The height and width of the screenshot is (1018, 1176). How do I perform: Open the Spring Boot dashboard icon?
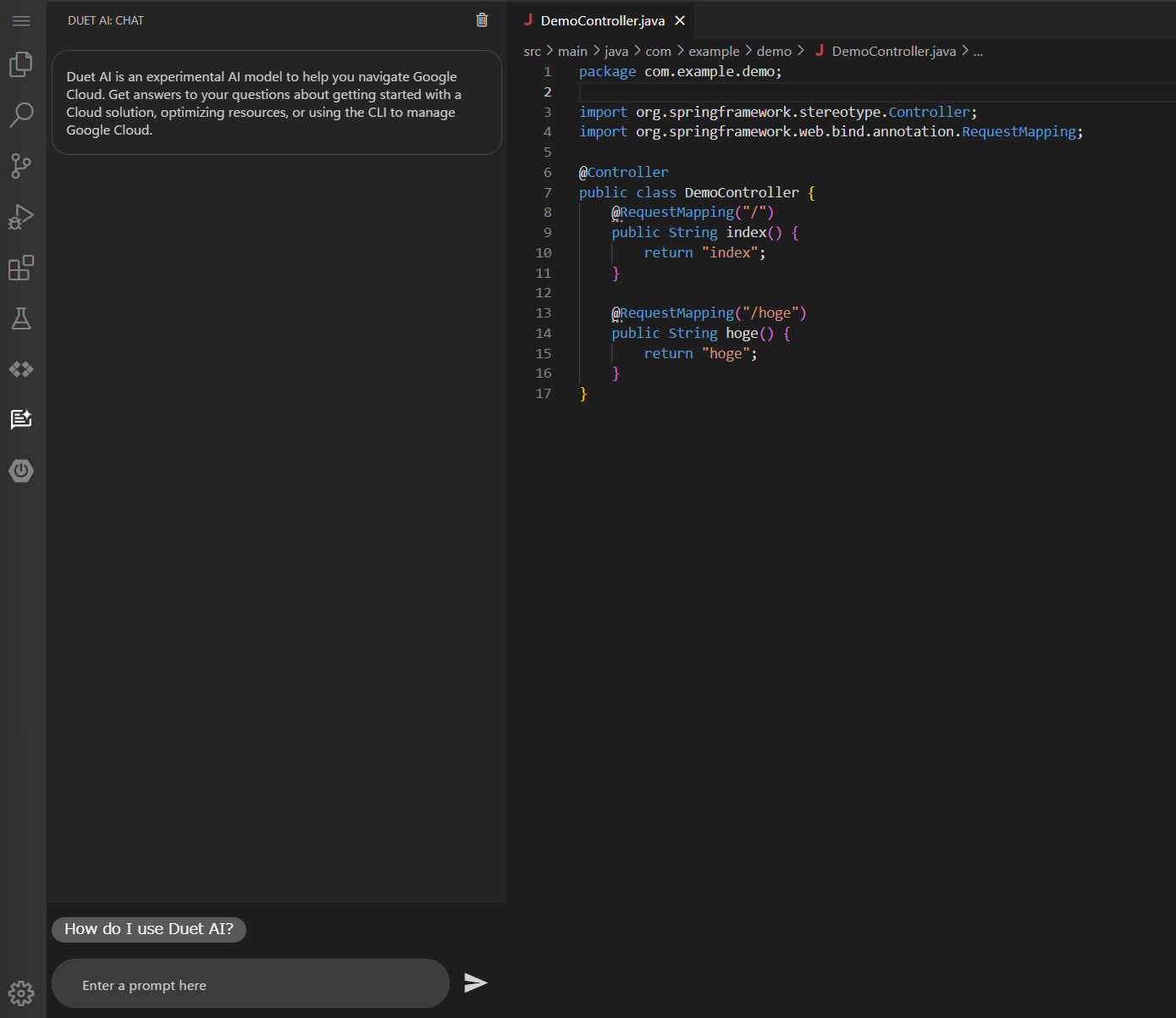[21, 471]
